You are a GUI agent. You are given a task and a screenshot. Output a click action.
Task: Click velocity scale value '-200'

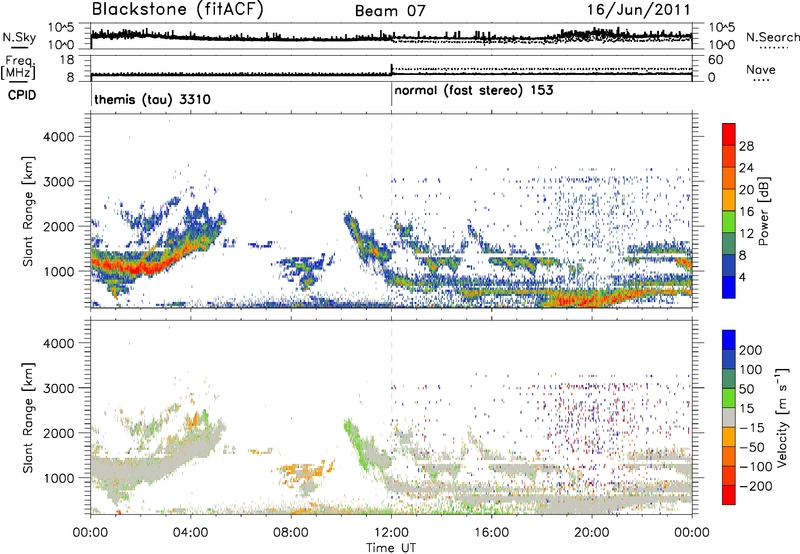(756, 486)
